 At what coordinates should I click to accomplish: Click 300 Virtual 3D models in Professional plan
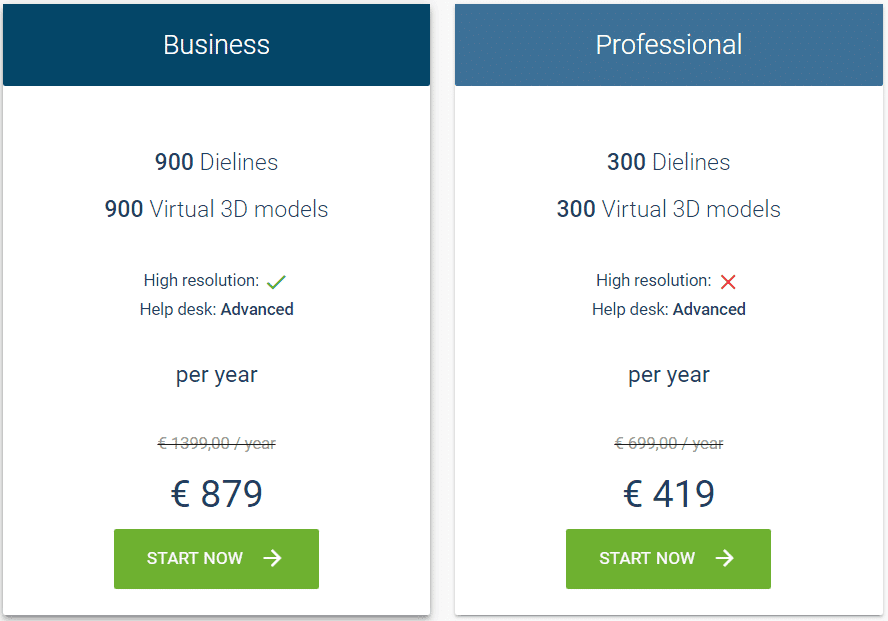point(668,209)
